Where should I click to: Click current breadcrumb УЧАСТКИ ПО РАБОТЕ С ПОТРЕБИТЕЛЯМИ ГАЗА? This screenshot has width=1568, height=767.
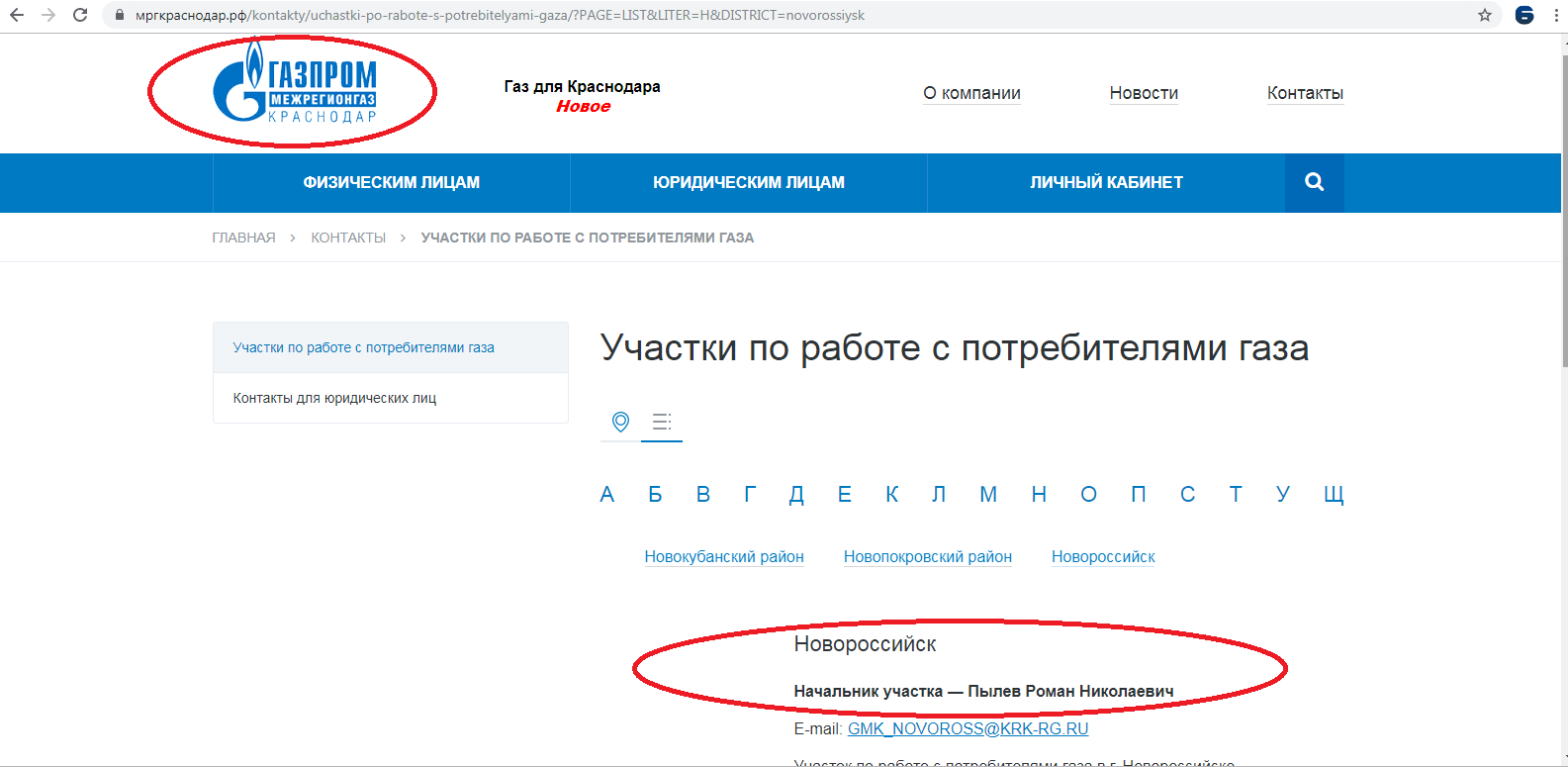[x=588, y=238]
